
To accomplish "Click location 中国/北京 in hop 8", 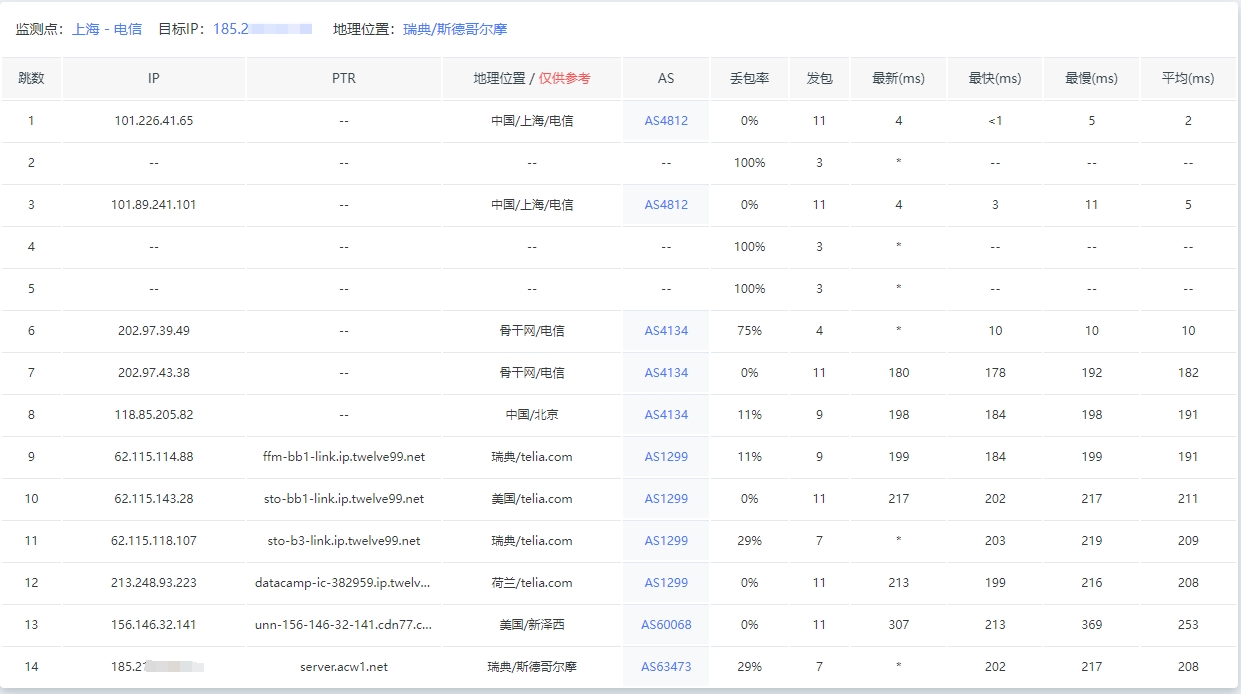I will pos(532,415).
